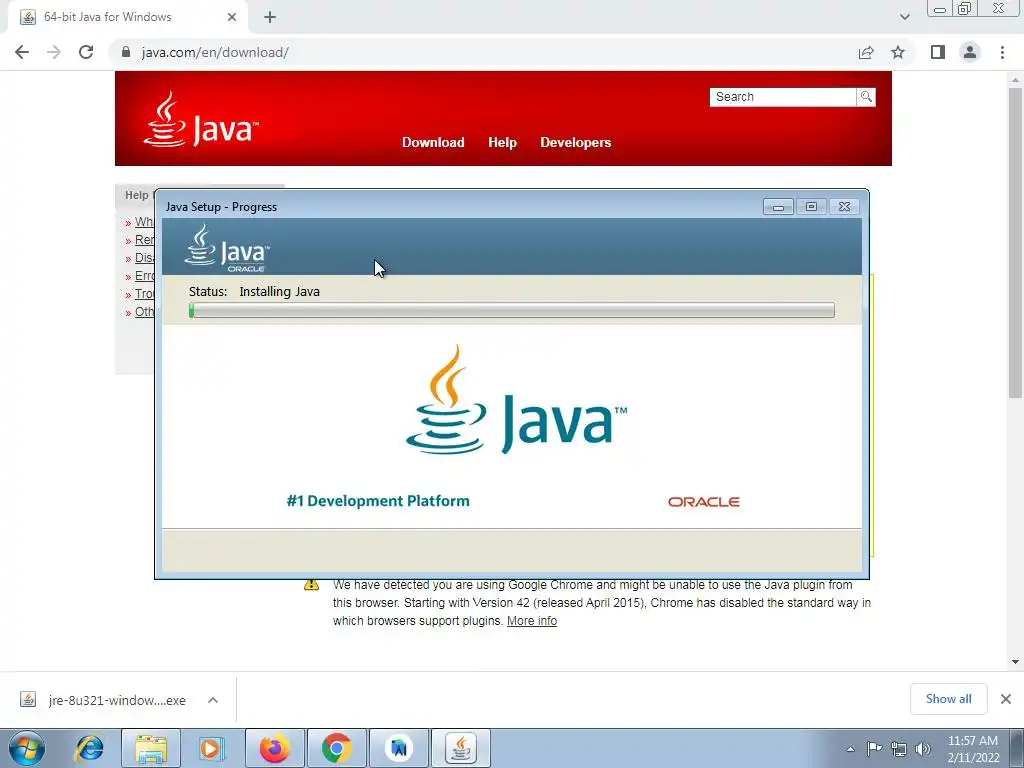The width and height of the screenshot is (1024, 768).
Task: Launch Internet Explorer from taskbar
Action: (89, 748)
